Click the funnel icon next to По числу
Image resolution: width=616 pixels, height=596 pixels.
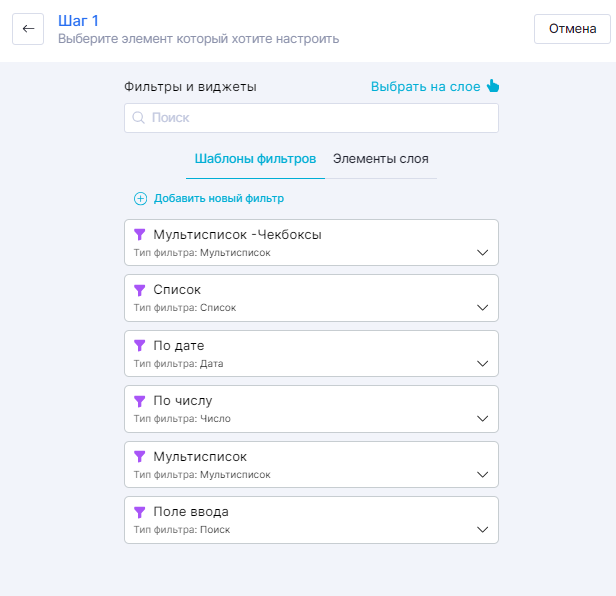point(140,401)
